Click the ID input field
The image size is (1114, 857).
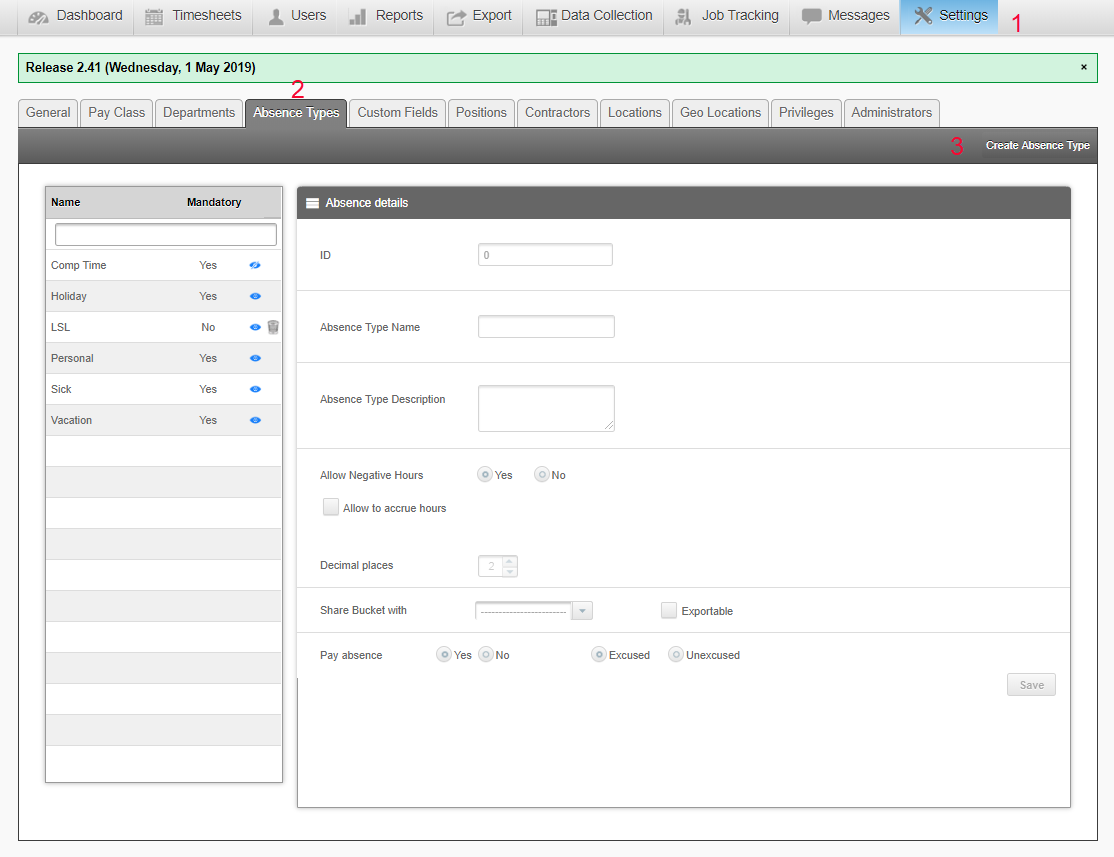tap(545, 255)
